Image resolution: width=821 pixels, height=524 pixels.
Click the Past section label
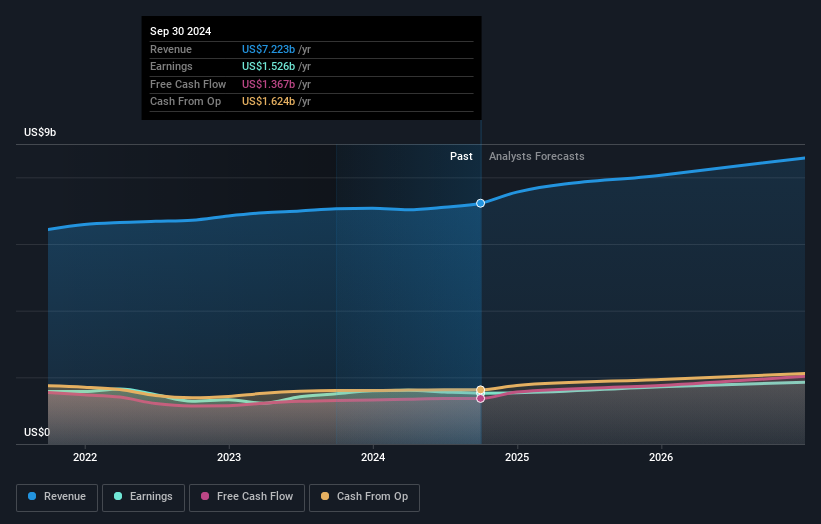tap(461, 156)
